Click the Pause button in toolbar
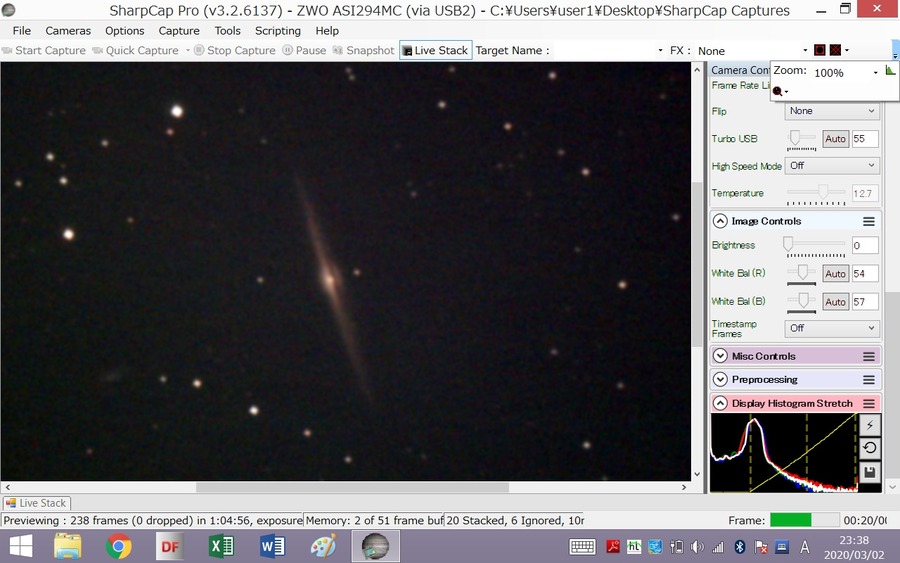This screenshot has height=563, width=900. 304,51
